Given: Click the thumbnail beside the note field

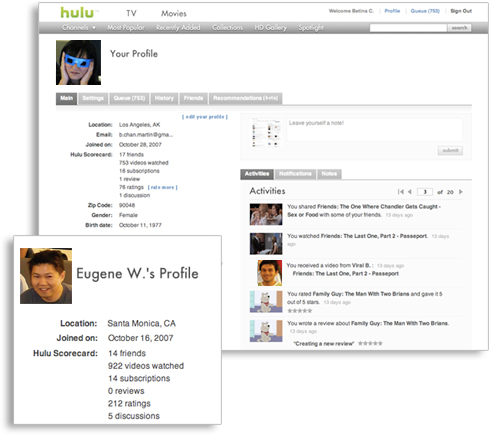Looking at the screenshot, I should pyautogui.click(x=266, y=133).
